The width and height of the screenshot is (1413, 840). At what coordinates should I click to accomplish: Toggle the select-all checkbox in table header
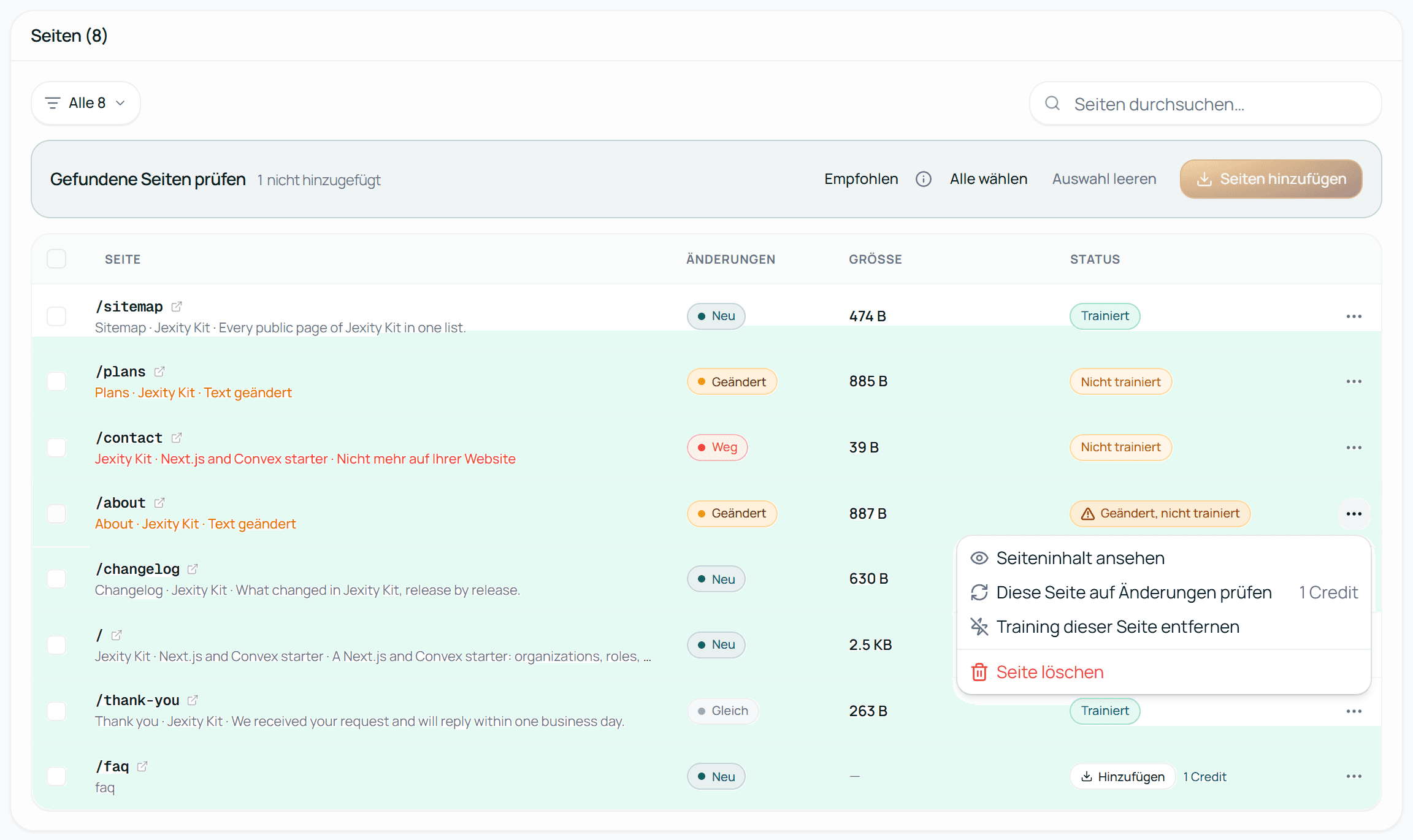coord(56,259)
